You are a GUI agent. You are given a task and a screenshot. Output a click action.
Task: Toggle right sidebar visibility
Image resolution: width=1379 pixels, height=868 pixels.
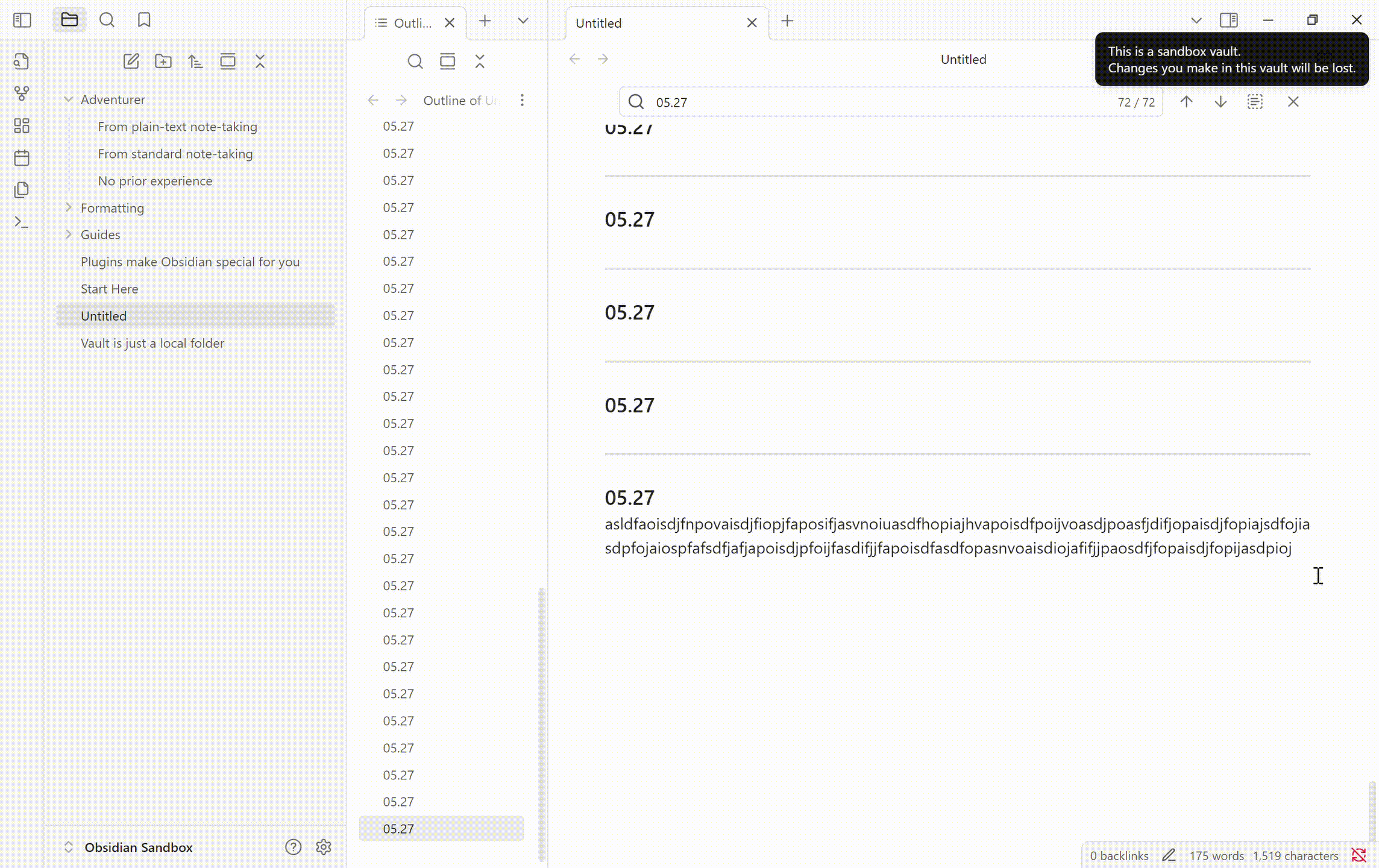coord(1228,20)
